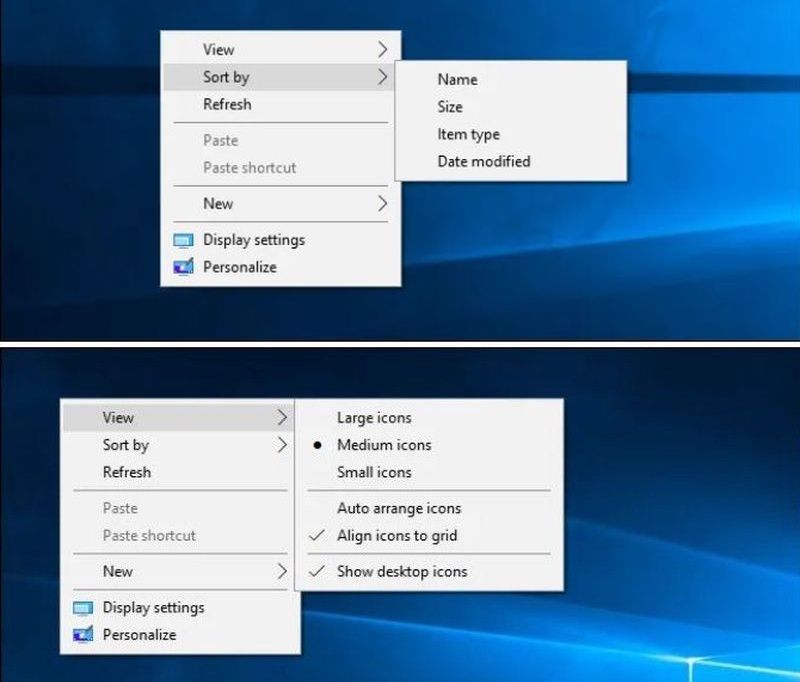800x682 pixels.
Task: Click the View chevron arrow in top menu
Action: pos(383,49)
